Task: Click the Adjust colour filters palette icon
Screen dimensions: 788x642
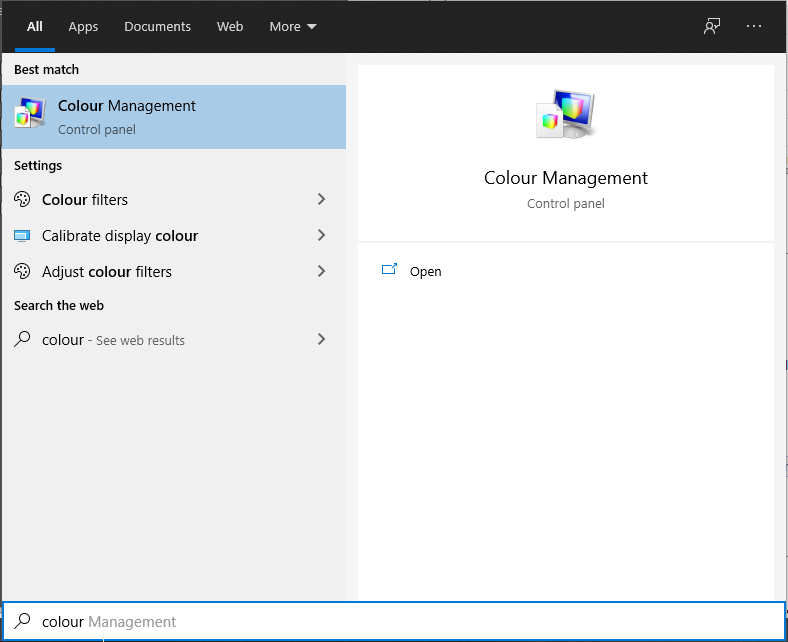Action: point(23,272)
